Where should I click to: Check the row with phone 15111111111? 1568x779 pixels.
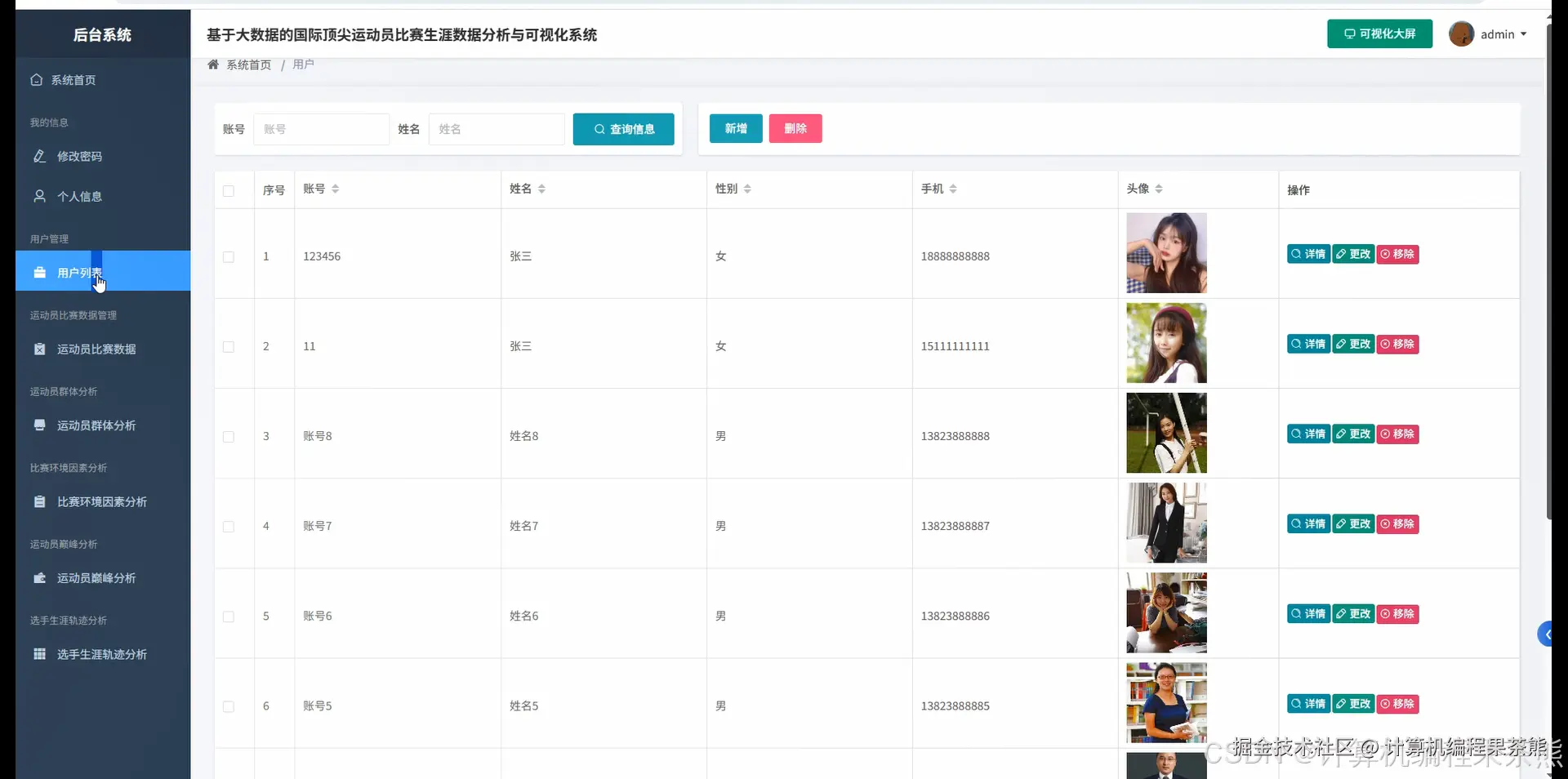pos(229,347)
